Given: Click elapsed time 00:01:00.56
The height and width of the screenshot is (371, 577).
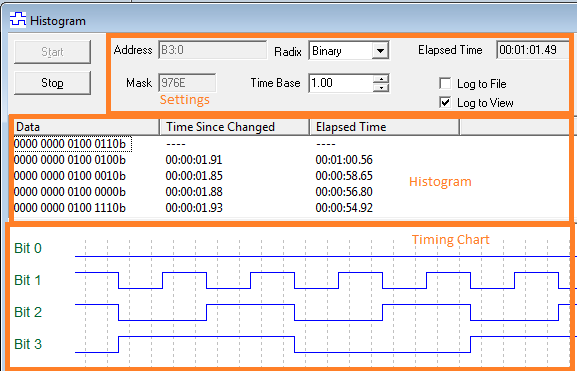Looking at the screenshot, I should click(x=344, y=160).
